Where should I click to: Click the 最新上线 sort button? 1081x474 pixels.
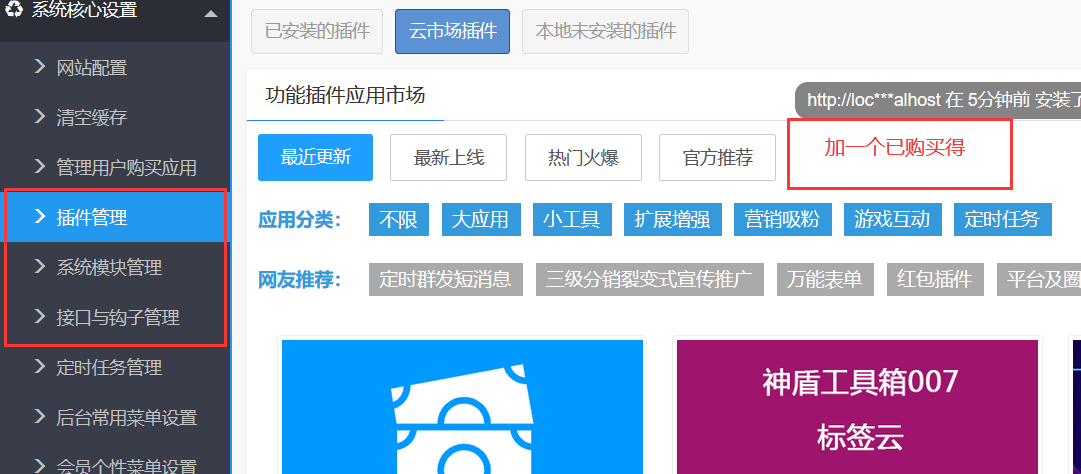coord(448,157)
